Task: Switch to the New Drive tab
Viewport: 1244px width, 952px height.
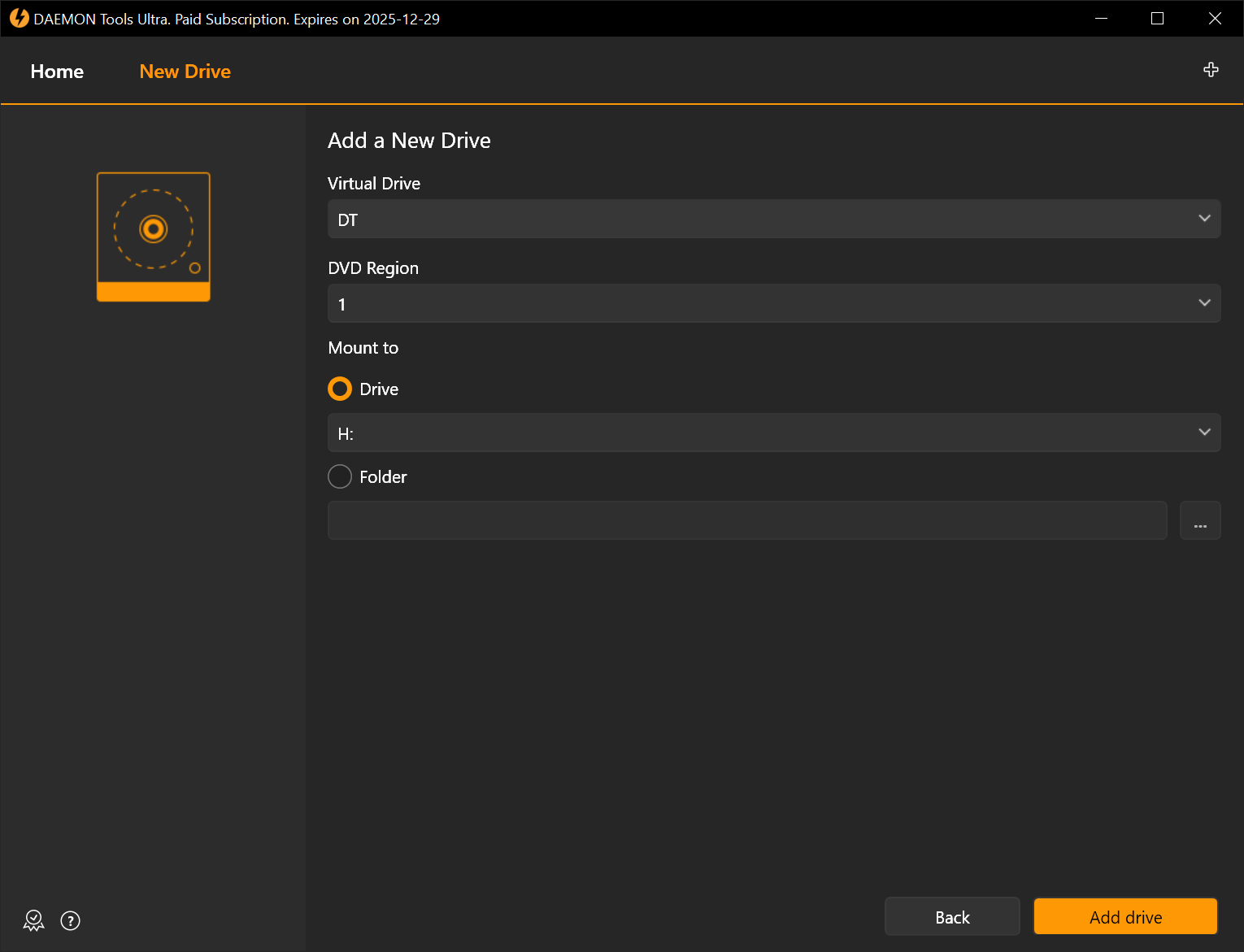Action: 185,71
